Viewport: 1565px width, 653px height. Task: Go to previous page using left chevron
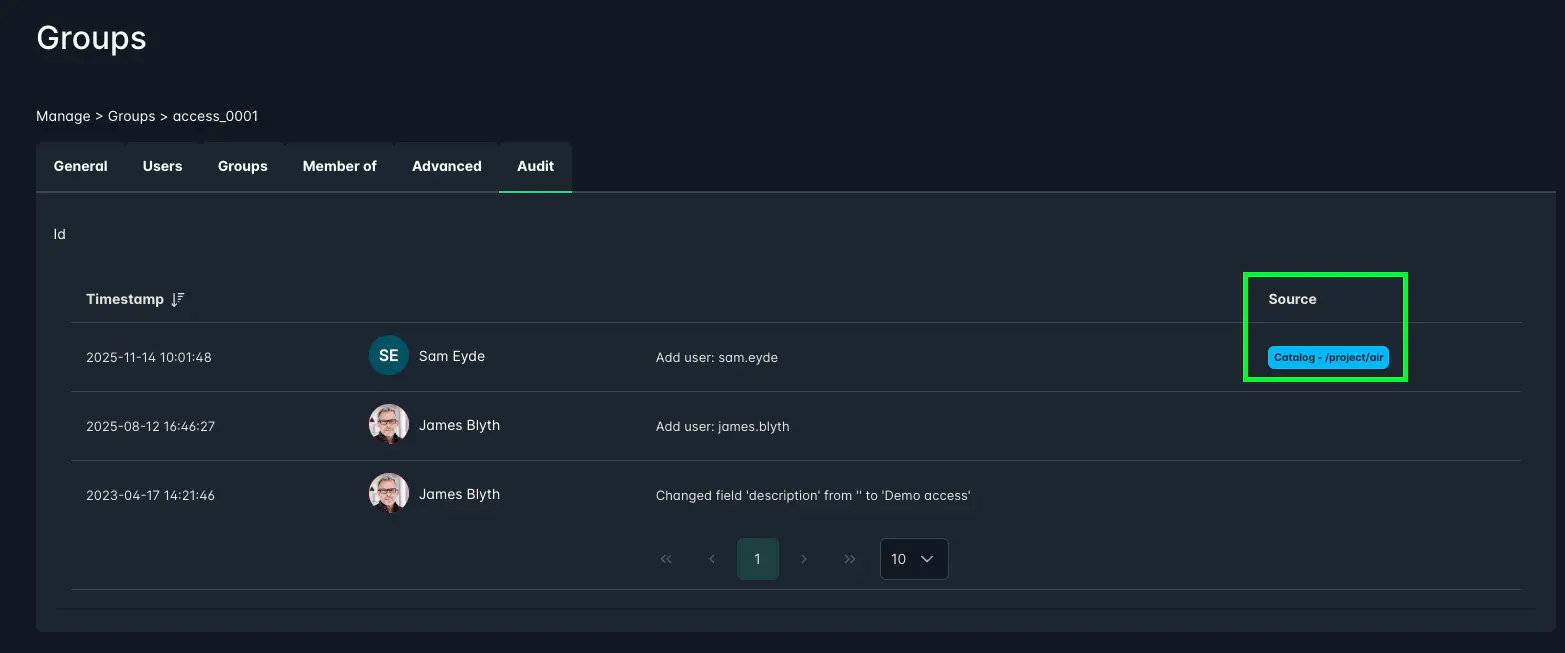pyautogui.click(x=712, y=559)
